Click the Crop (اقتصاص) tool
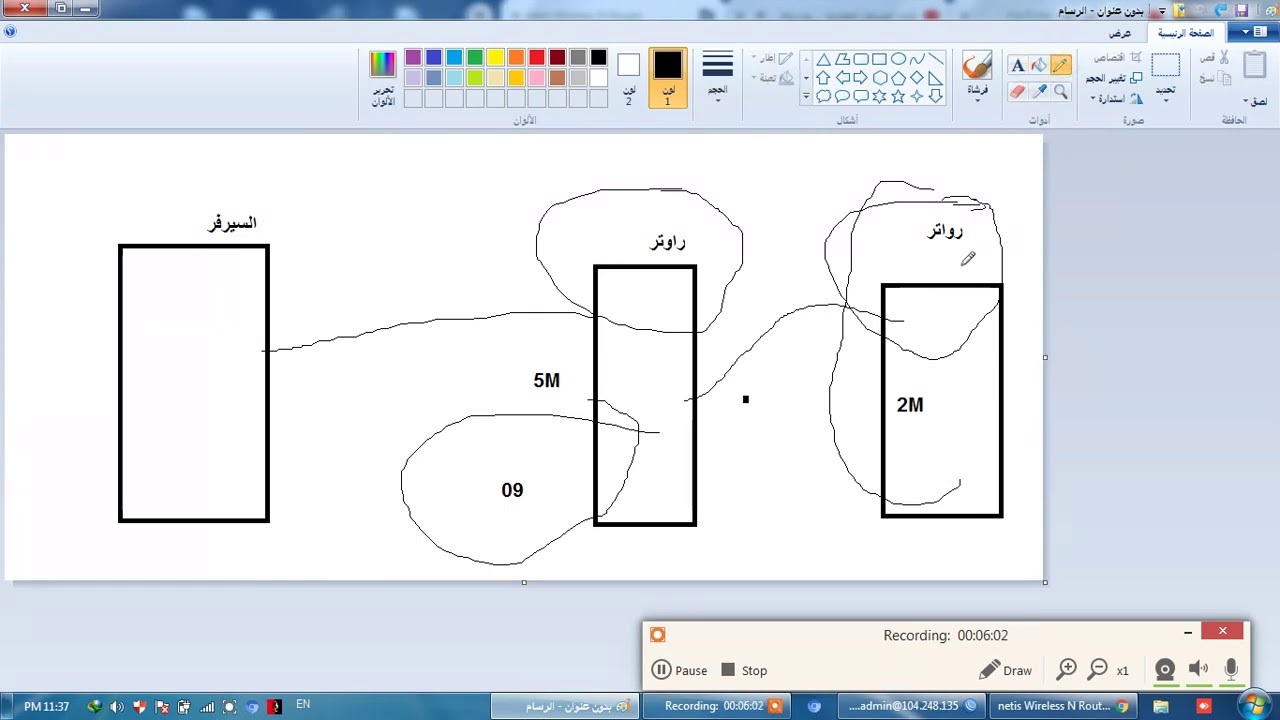Screen dimensions: 1280x720 tap(1117, 58)
